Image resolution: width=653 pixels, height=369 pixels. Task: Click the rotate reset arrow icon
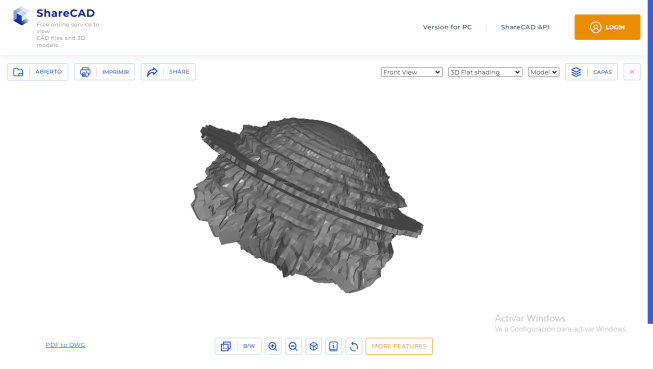354,347
